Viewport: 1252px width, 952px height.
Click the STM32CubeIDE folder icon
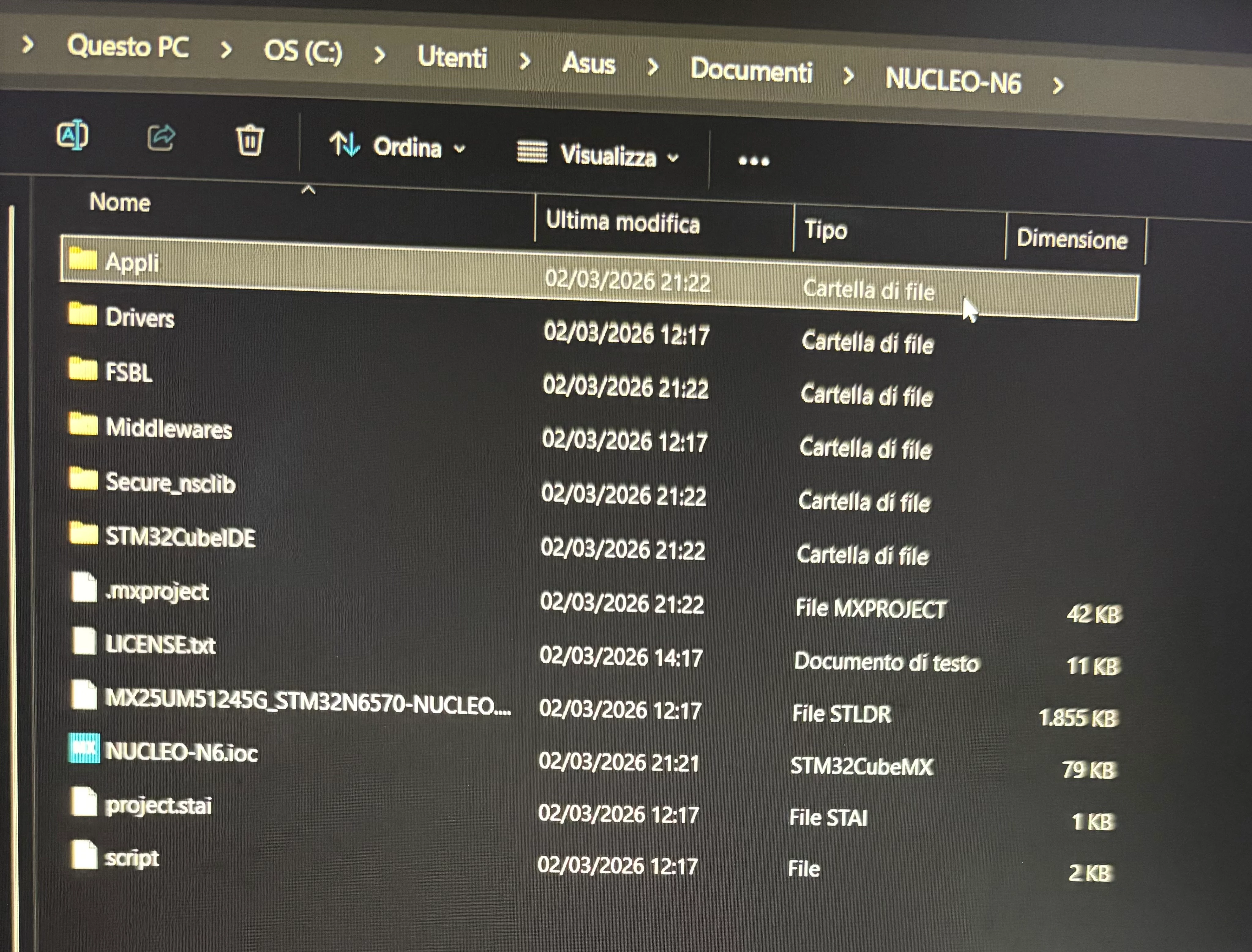[x=83, y=533]
